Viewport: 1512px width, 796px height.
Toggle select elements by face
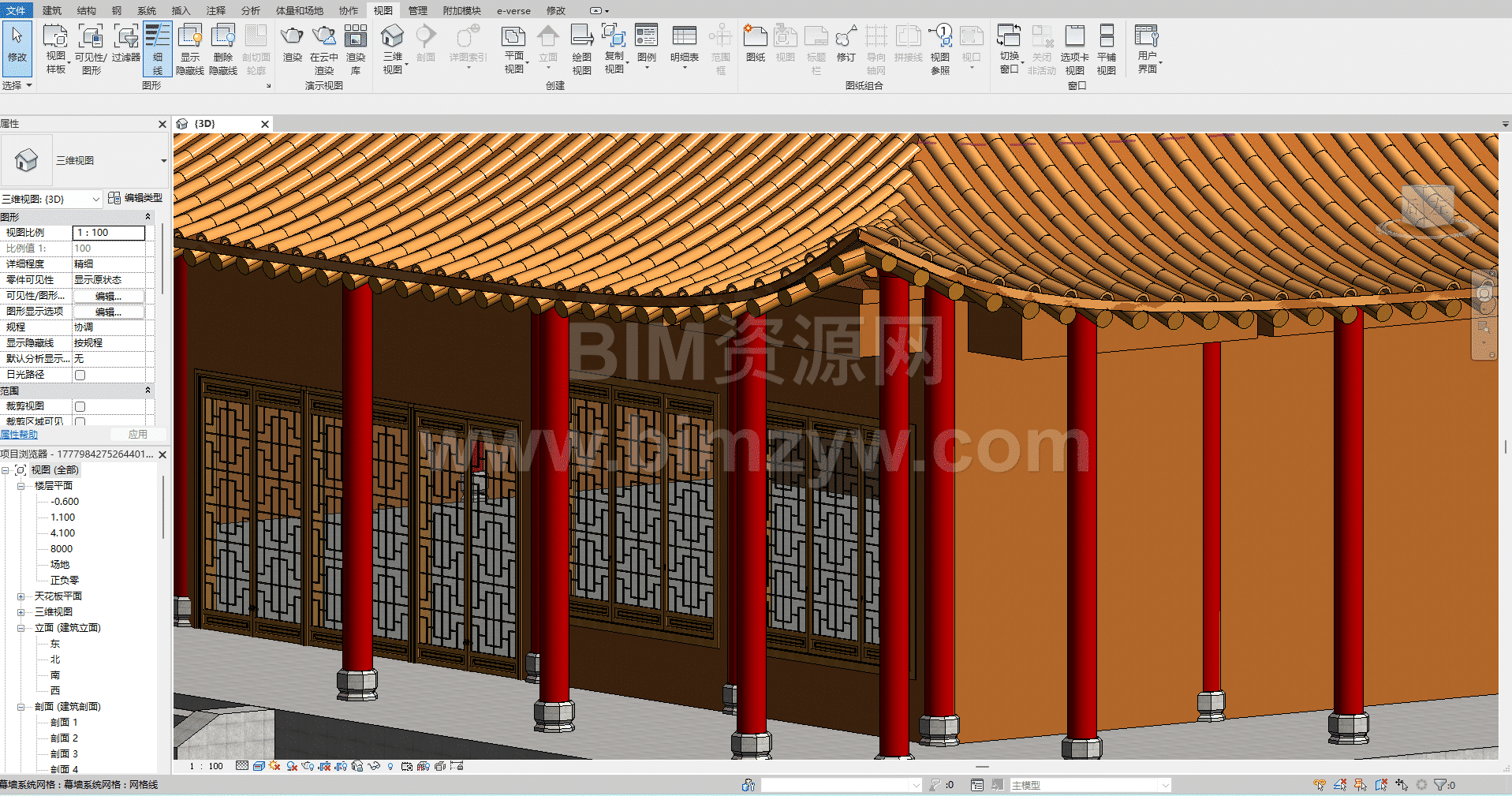pyautogui.click(x=1381, y=785)
